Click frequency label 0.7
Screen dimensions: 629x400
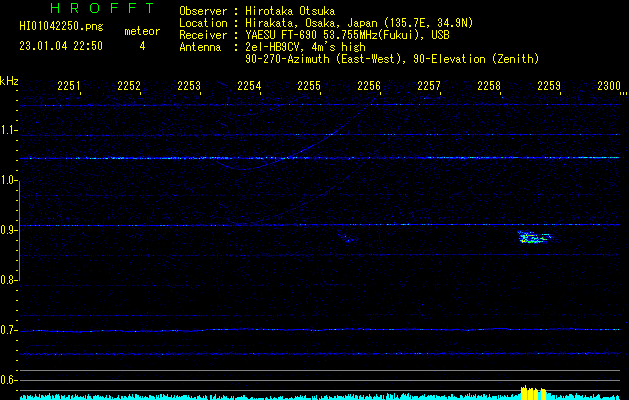click(x=8, y=330)
